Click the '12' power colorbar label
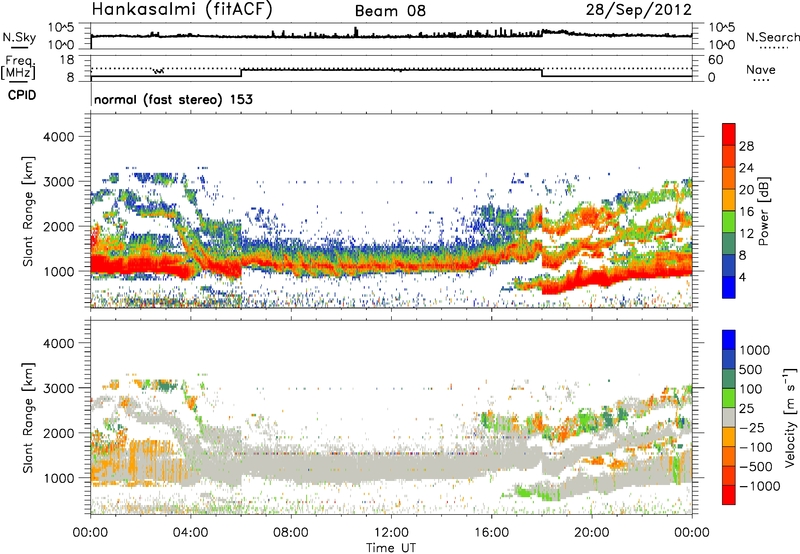Image resolution: width=800 pixels, height=554 pixels. [746, 234]
